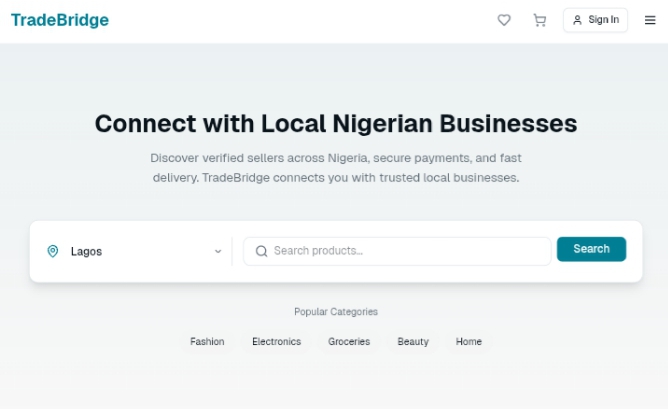This screenshot has width=668, height=409.
Task: Browse the Beauty category chip
Action: click(413, 342)
